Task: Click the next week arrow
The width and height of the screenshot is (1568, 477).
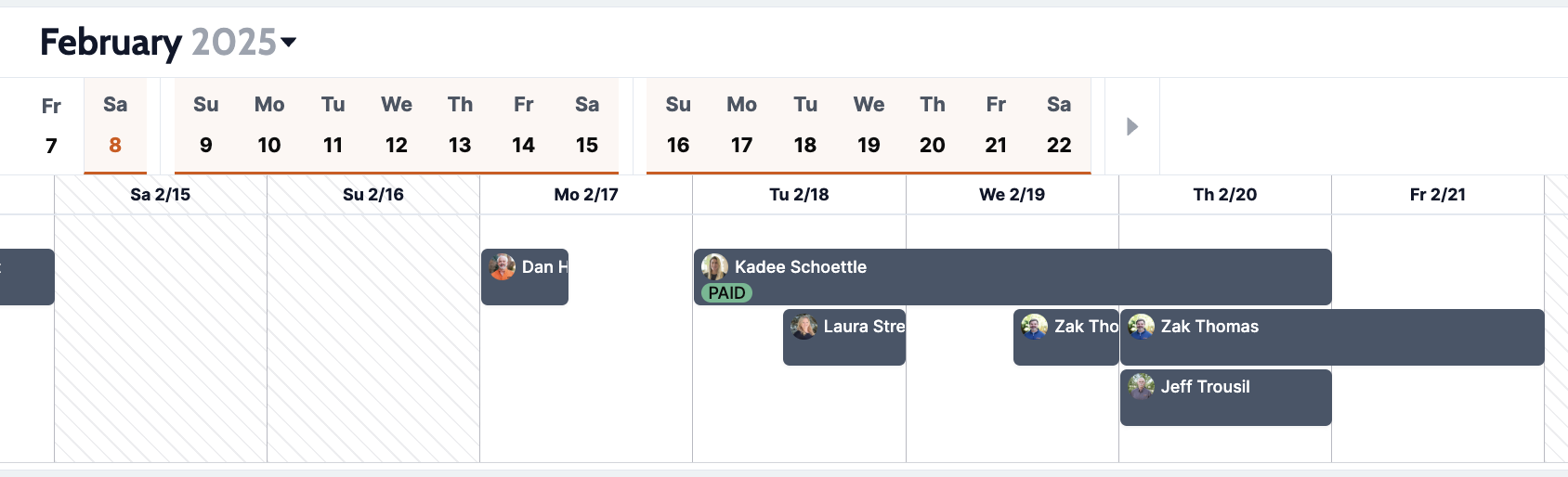Action: click(x=1131, y=126)
